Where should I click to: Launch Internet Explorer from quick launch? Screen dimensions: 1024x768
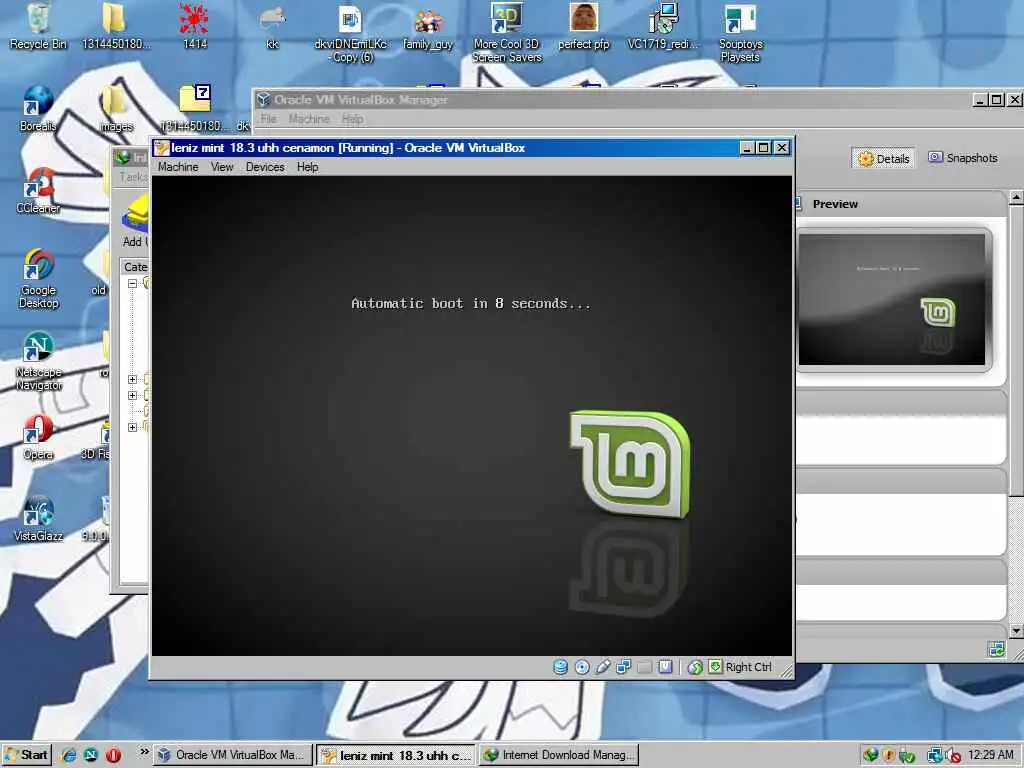coord(69,756)
